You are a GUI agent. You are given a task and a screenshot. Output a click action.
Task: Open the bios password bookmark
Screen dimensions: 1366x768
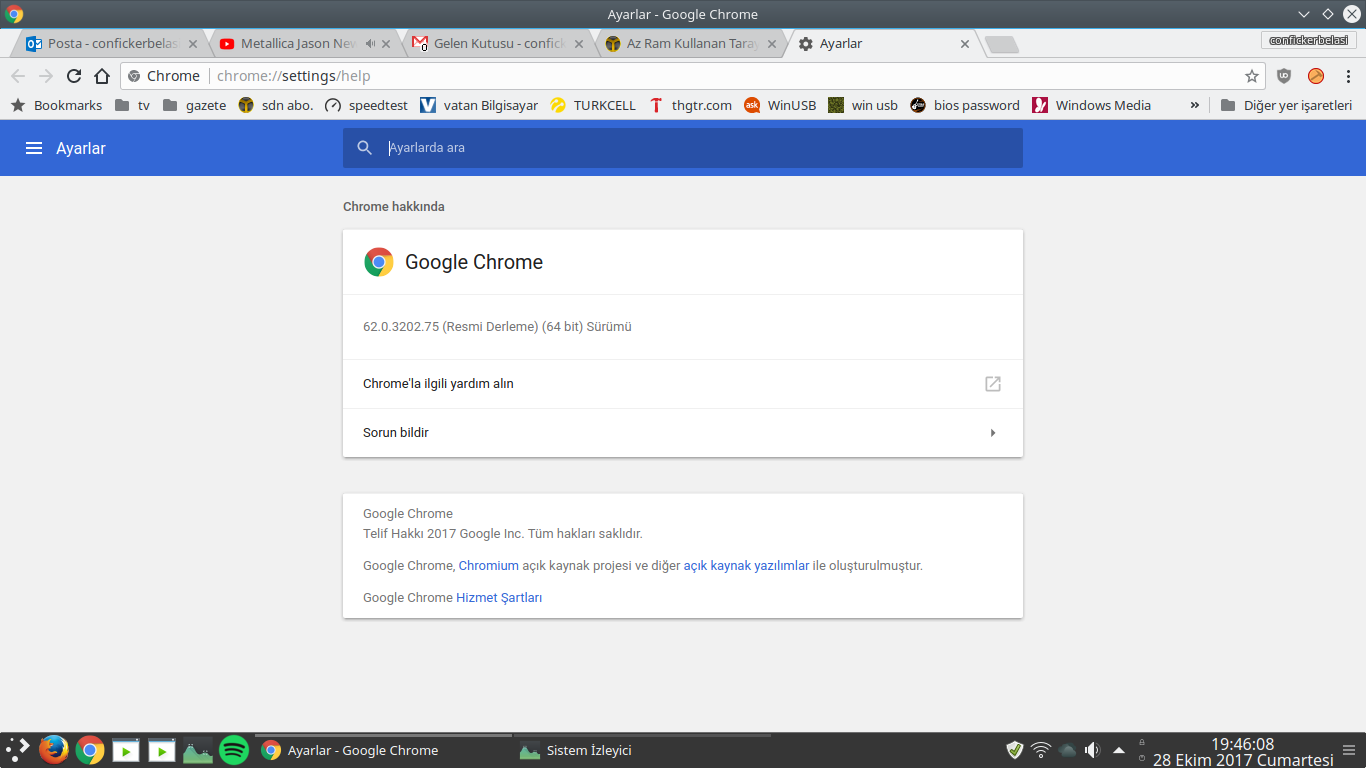[965, 105]
